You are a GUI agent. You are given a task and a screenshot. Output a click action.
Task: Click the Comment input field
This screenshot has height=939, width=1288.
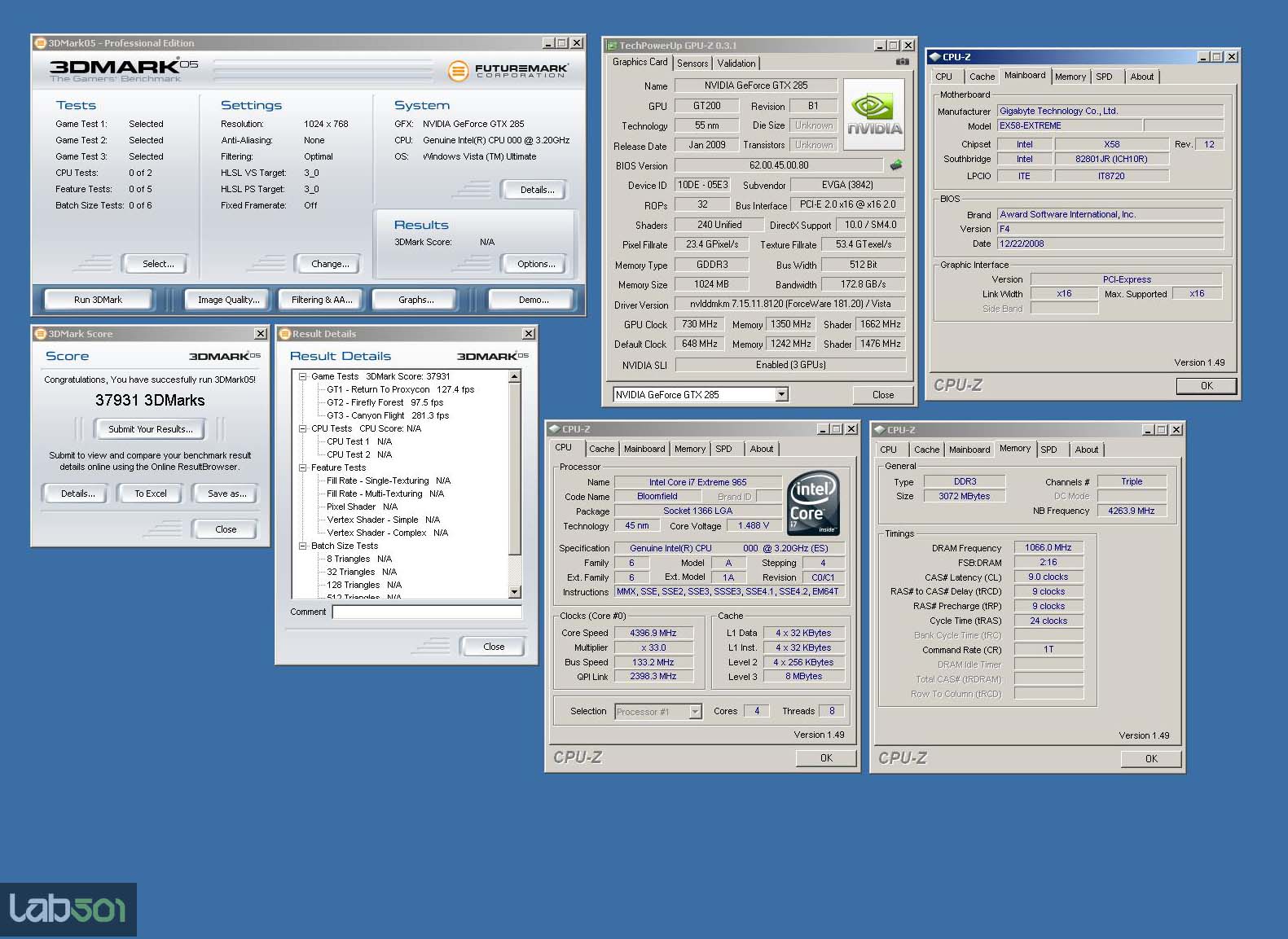(427, 612)
